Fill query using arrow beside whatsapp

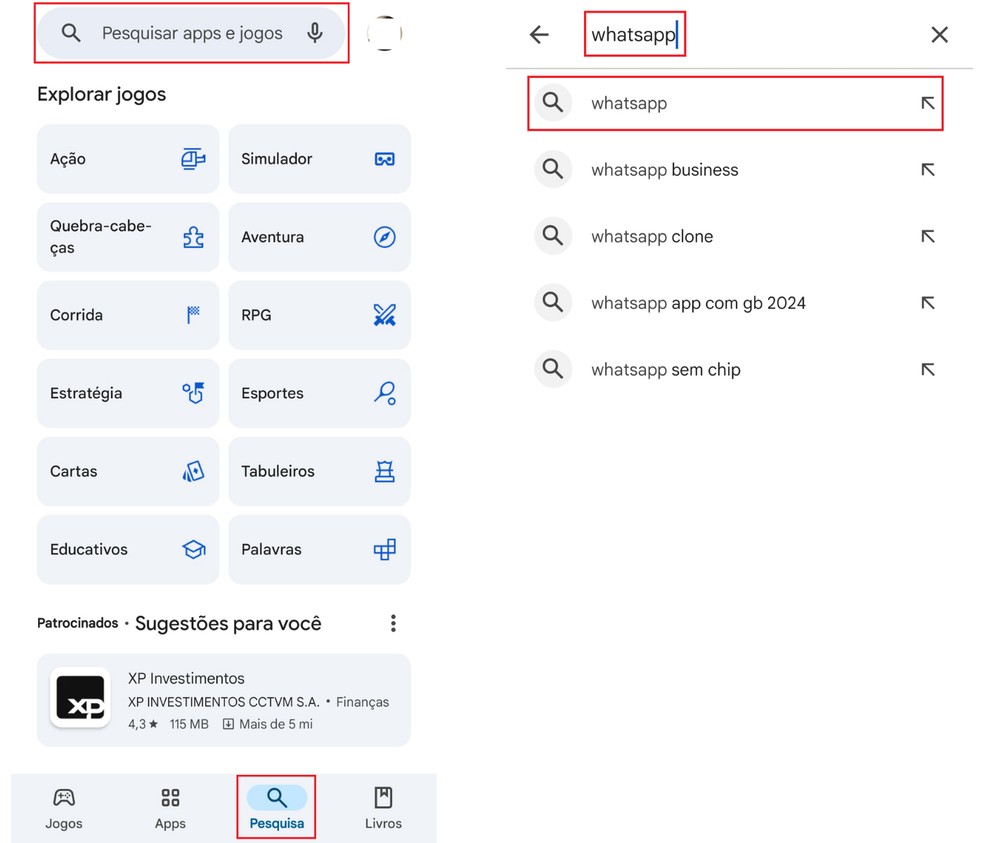click(928, 103)
